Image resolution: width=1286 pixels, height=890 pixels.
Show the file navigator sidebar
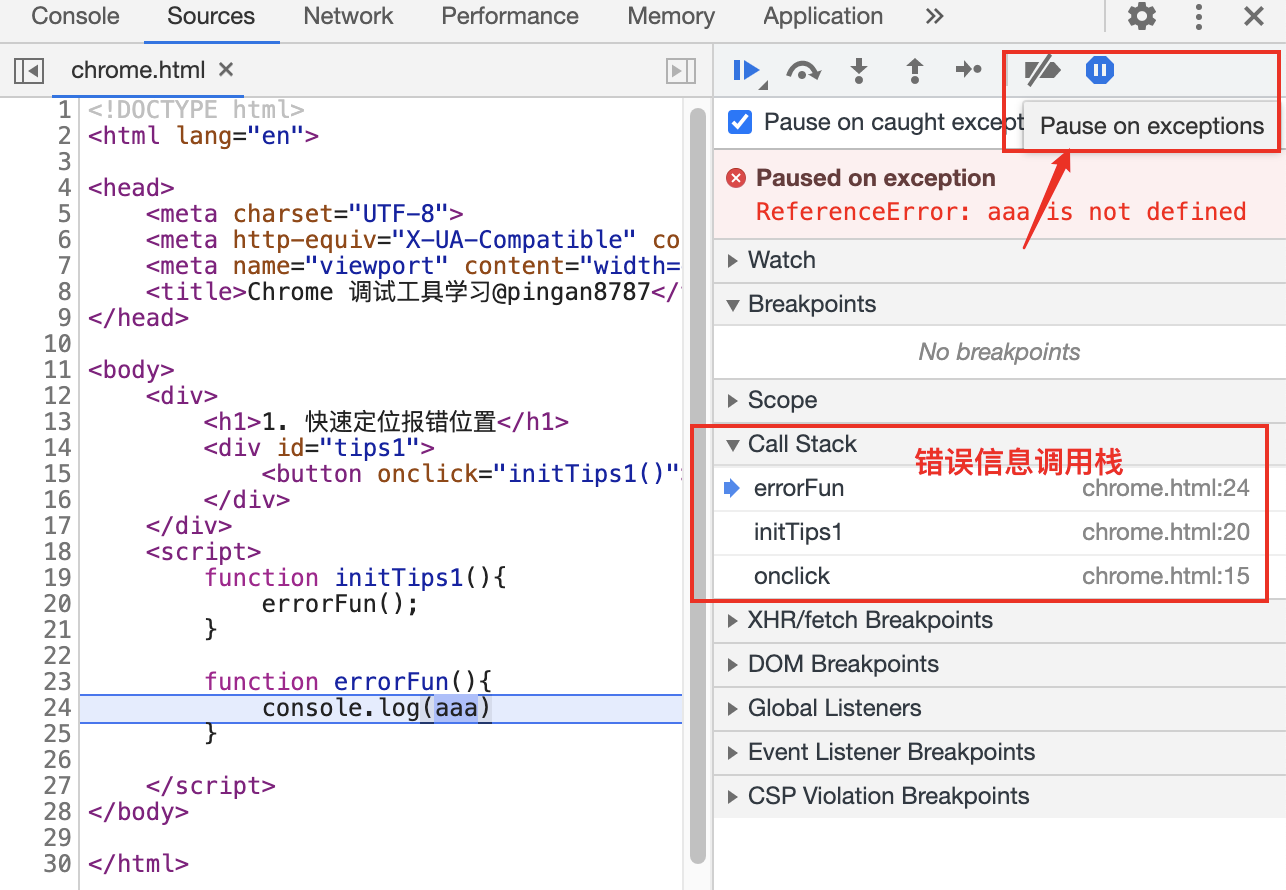tap(29, 70)
